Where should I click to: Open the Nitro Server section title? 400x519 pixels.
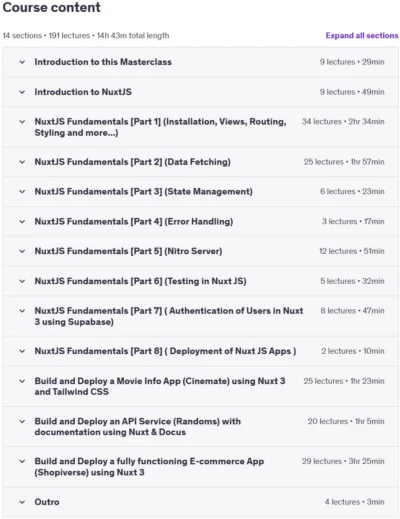pyautogui.click(x=128, y=251)
